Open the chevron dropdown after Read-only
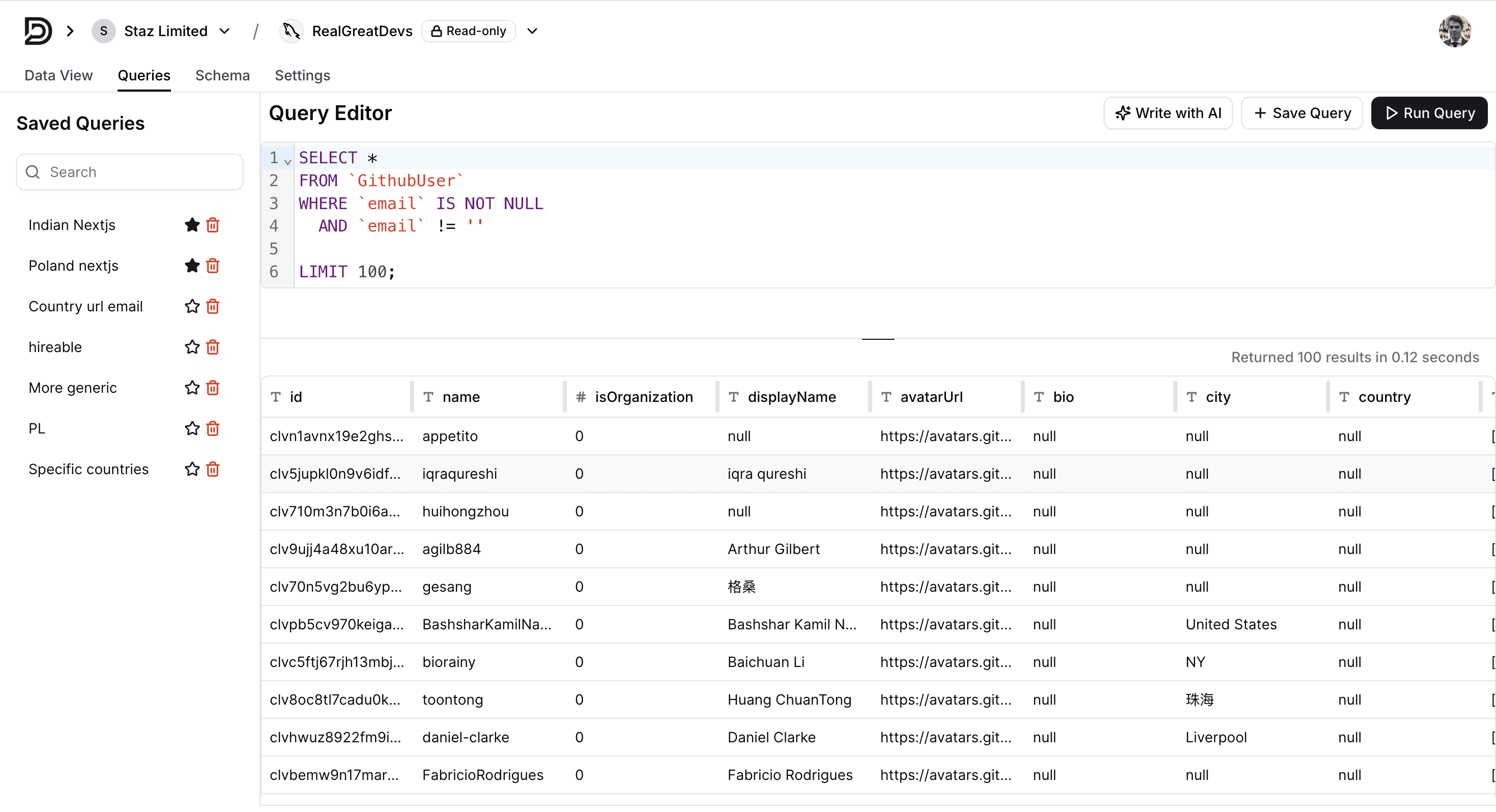Screen dimensions: 1496x812 [532, 31]
